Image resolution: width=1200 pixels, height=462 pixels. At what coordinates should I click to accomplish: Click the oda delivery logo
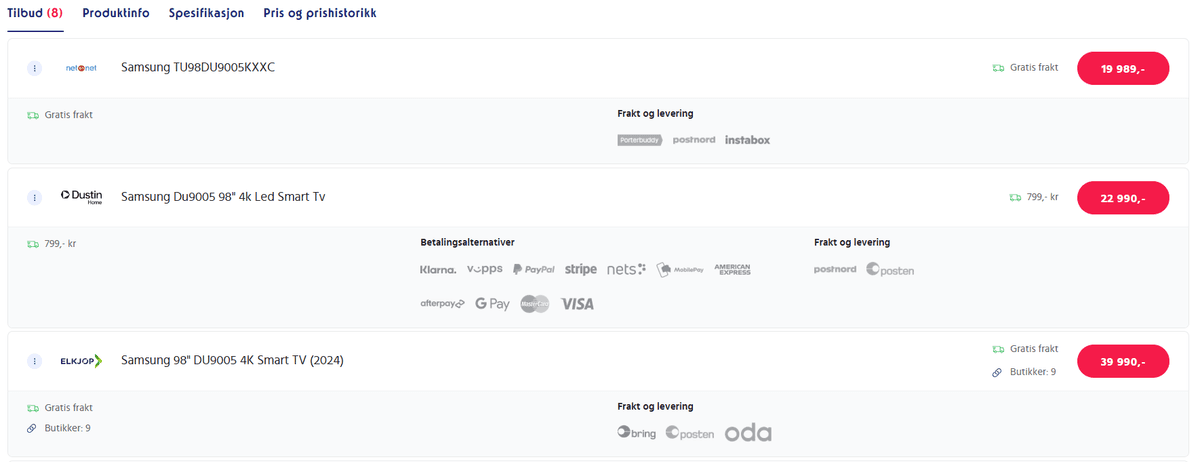748,433
